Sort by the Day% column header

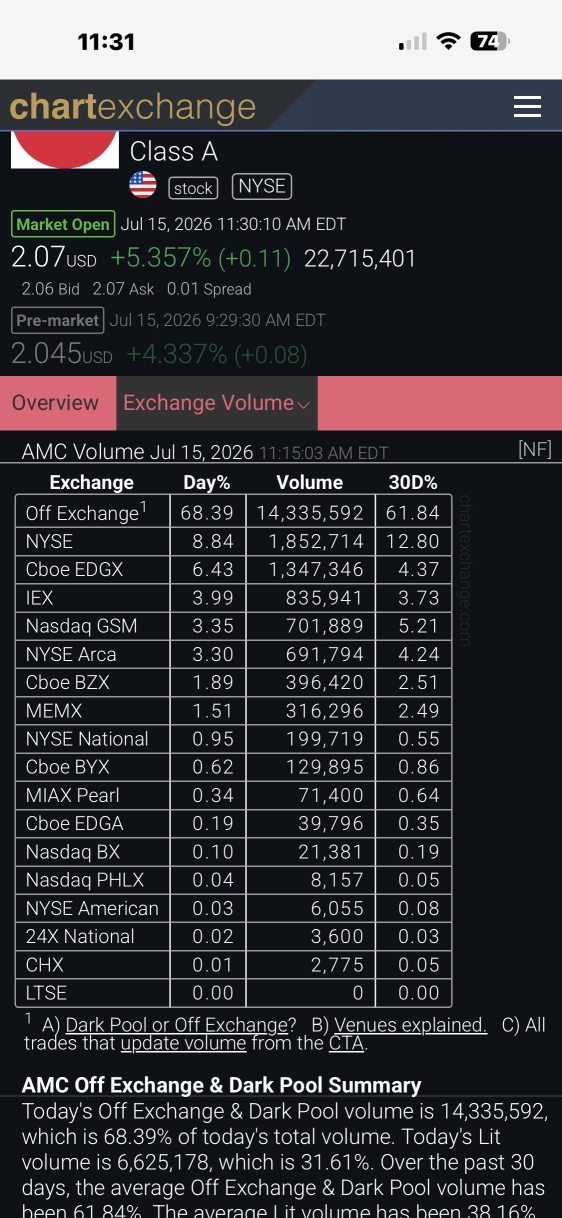pos(207,482)
